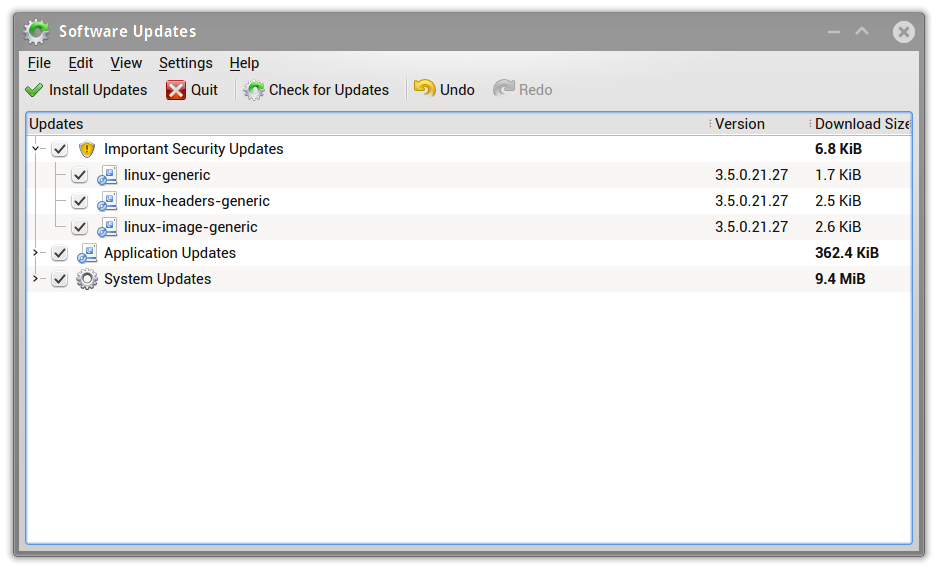Click the Undo arrow icon
The width and height of the screenshot is (938, 570).
click(425, 89)
